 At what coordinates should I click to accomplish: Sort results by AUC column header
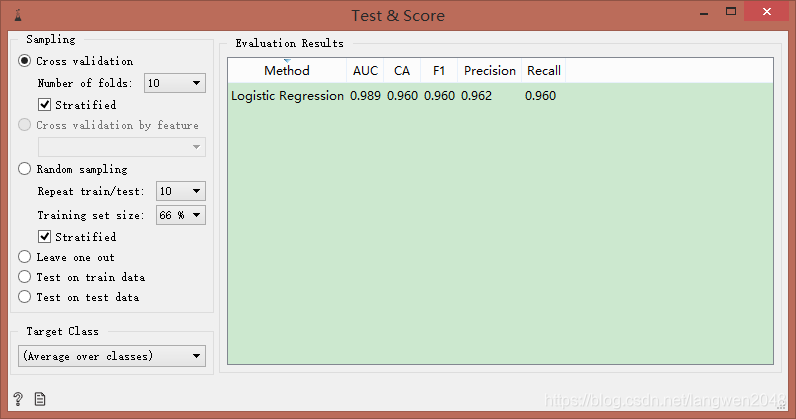click(365, 71)
